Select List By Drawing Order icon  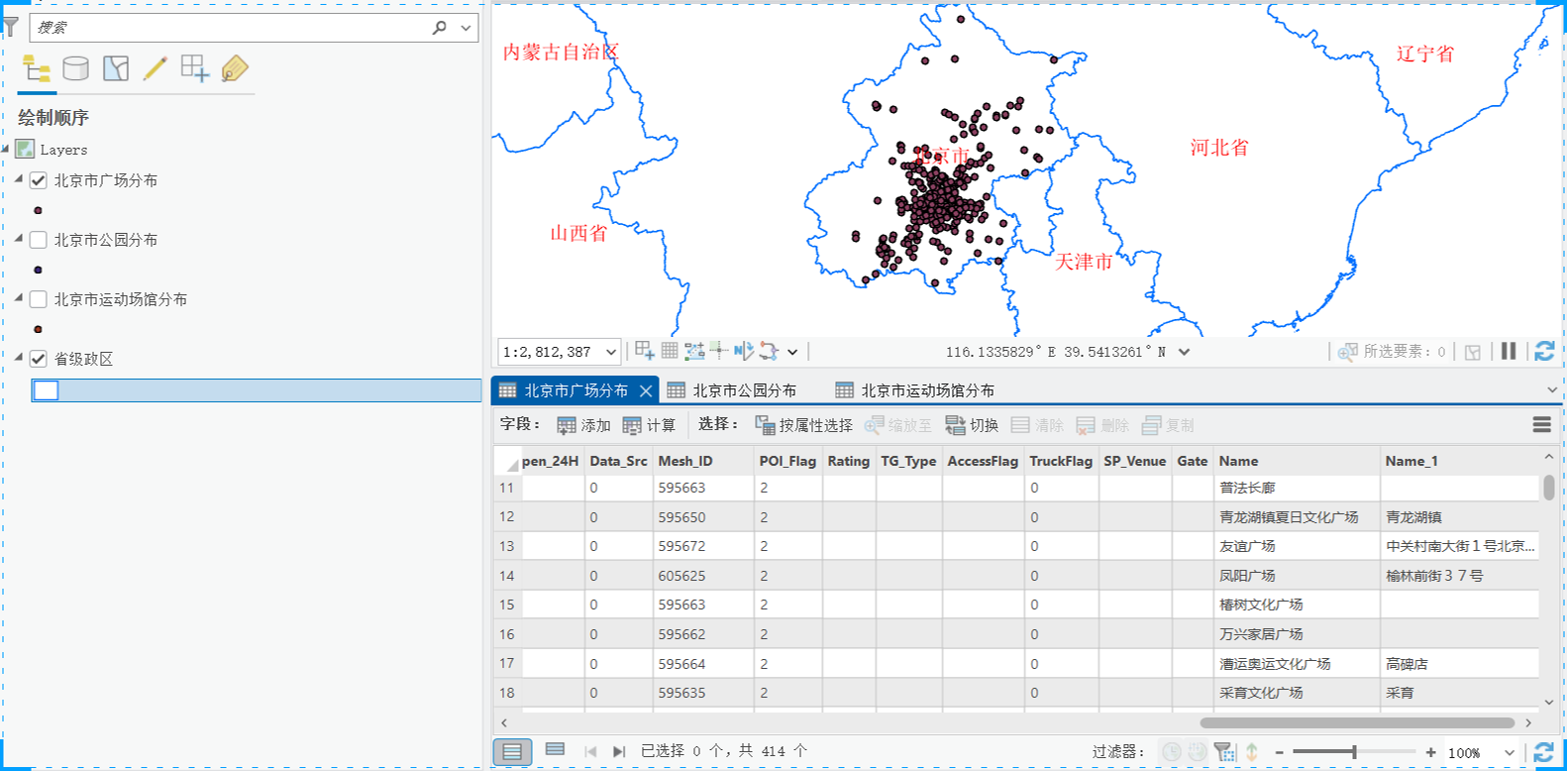[x=37, y=68]
